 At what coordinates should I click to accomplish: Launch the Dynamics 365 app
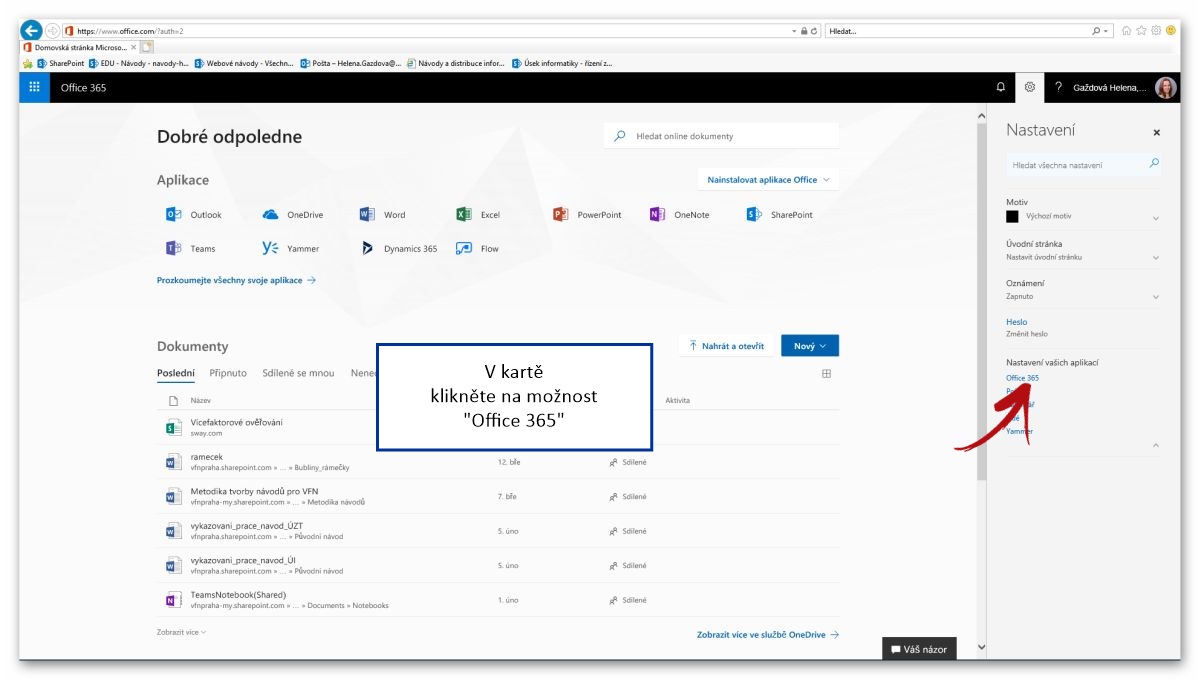click(399, 249)
